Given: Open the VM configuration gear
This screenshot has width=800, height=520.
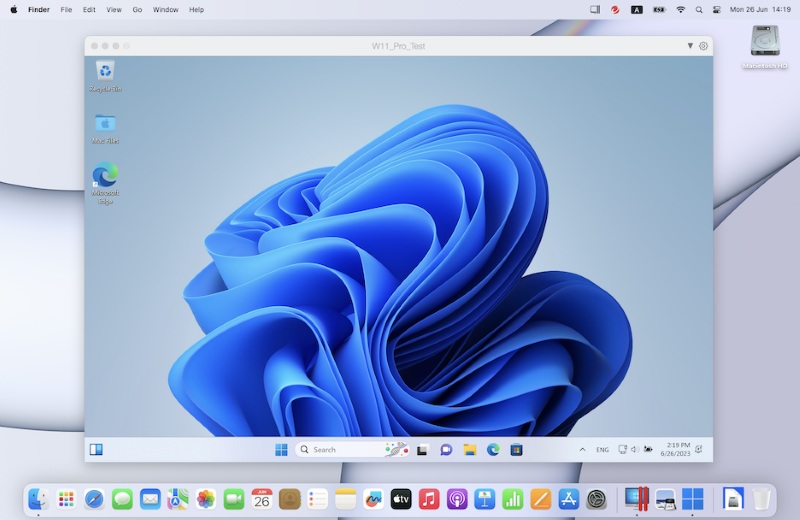Looking at the screenshot, I should click(703, 46).
